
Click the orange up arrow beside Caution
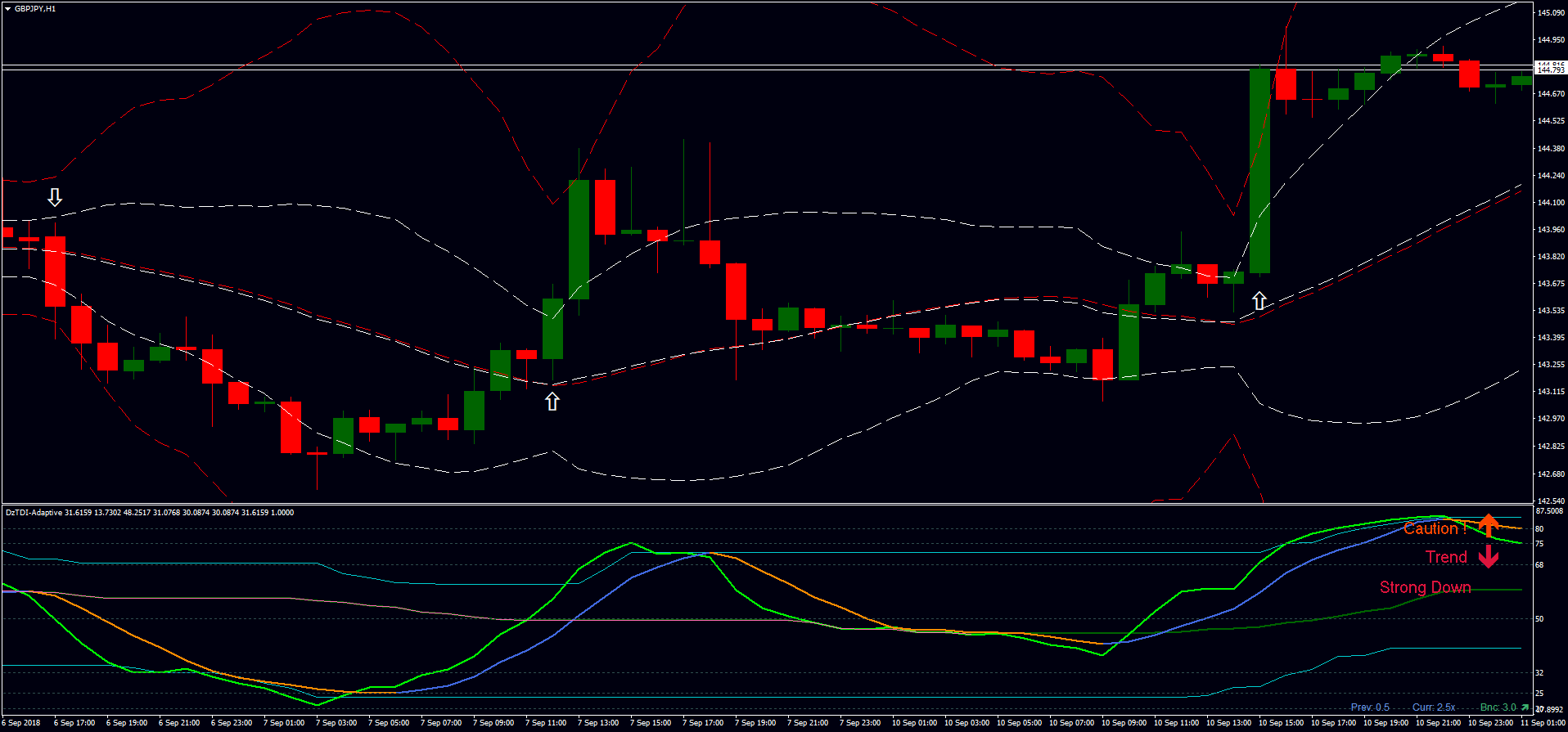pyautogui.click(x=1489, y=525)
